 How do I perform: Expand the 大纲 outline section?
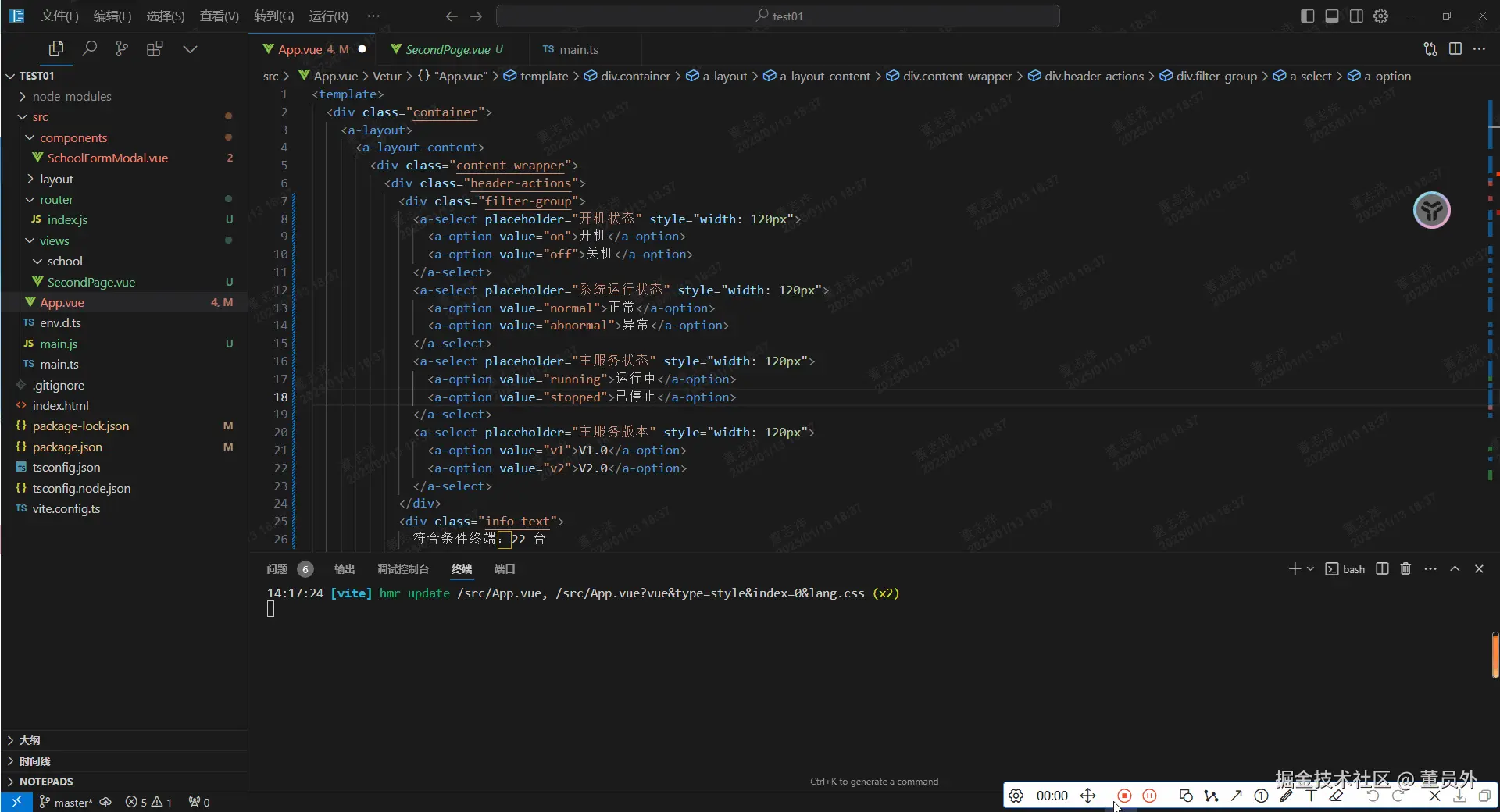coord(124,740)
